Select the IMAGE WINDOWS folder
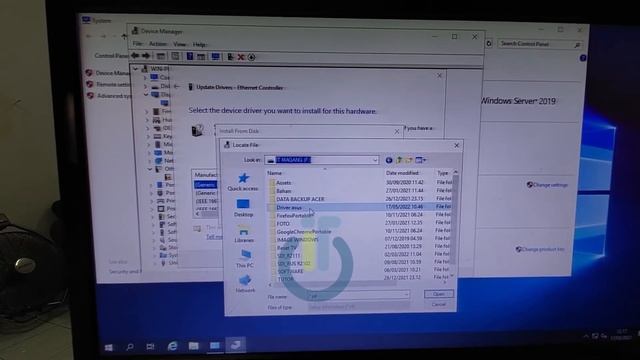 pos(298,240)
